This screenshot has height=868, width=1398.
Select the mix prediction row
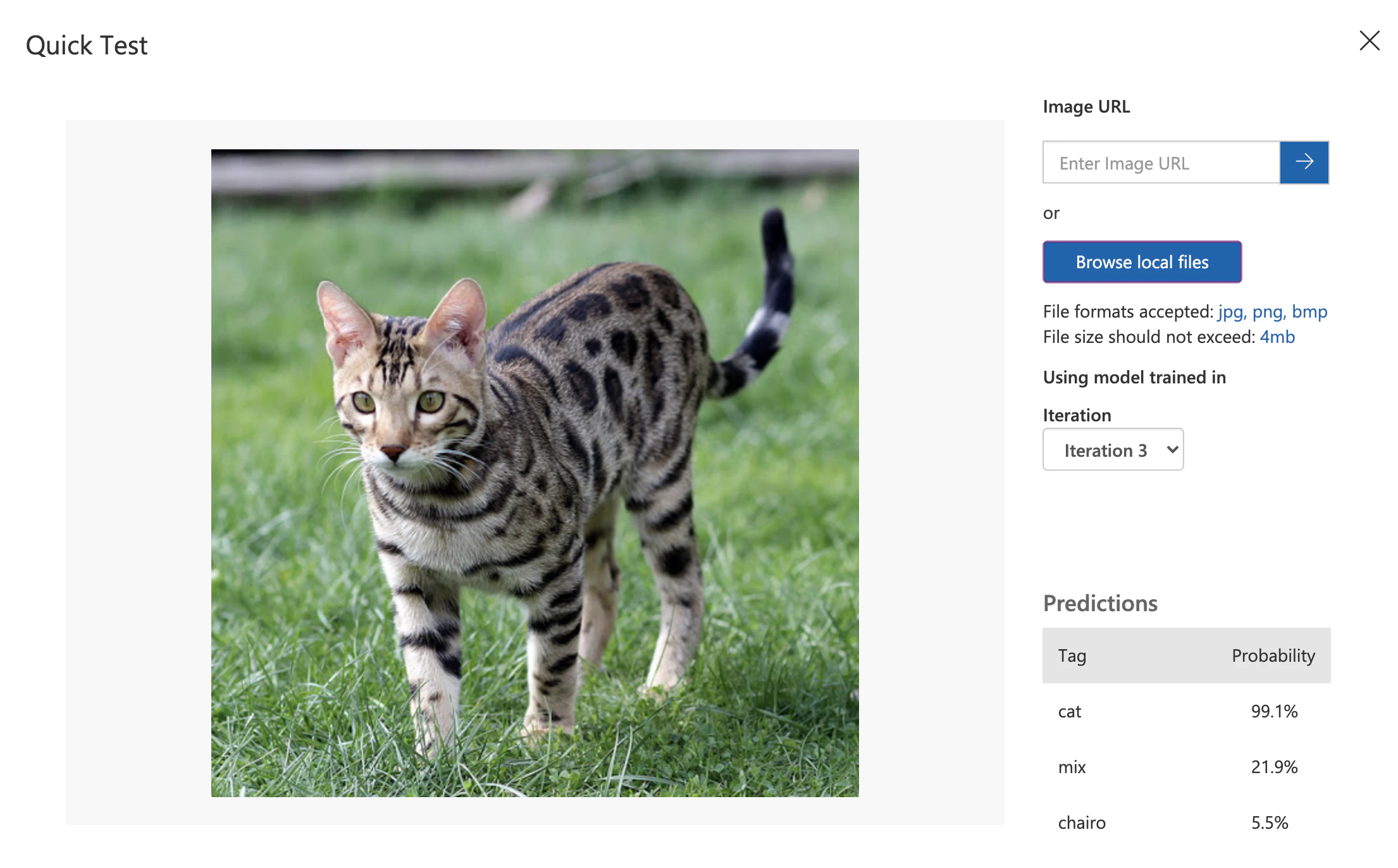pyautogui.click(x=1072, y=767)
